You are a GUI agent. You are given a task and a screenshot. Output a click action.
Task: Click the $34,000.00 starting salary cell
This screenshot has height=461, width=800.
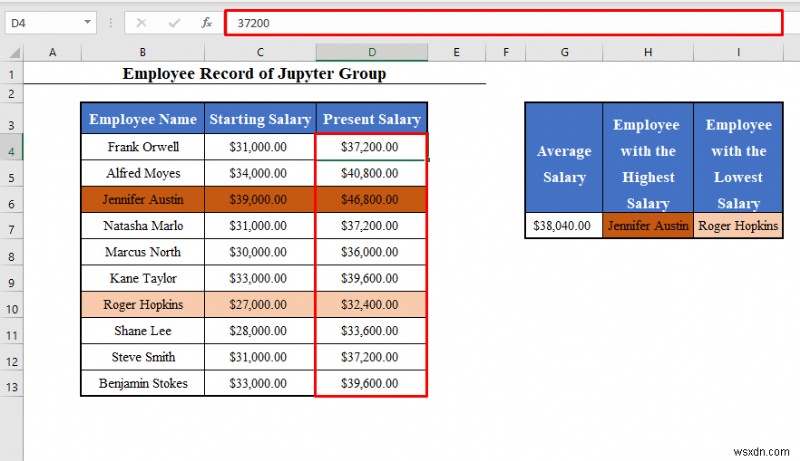pyautogui.click(x=258, y=173)
